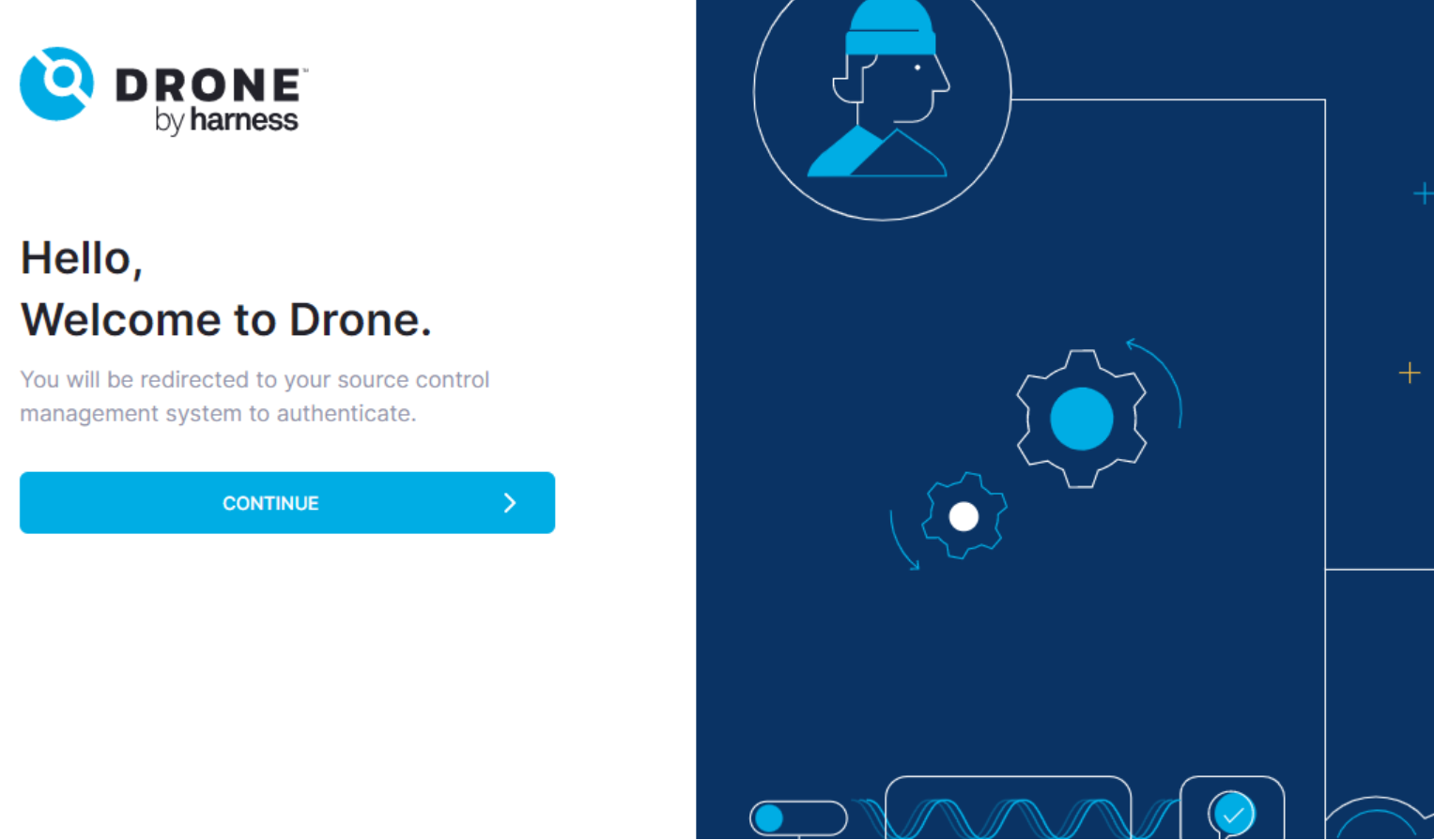The image size is (1434, 840).
Task: Click the blue plus sign at right edge
Action: [1423, 193]
